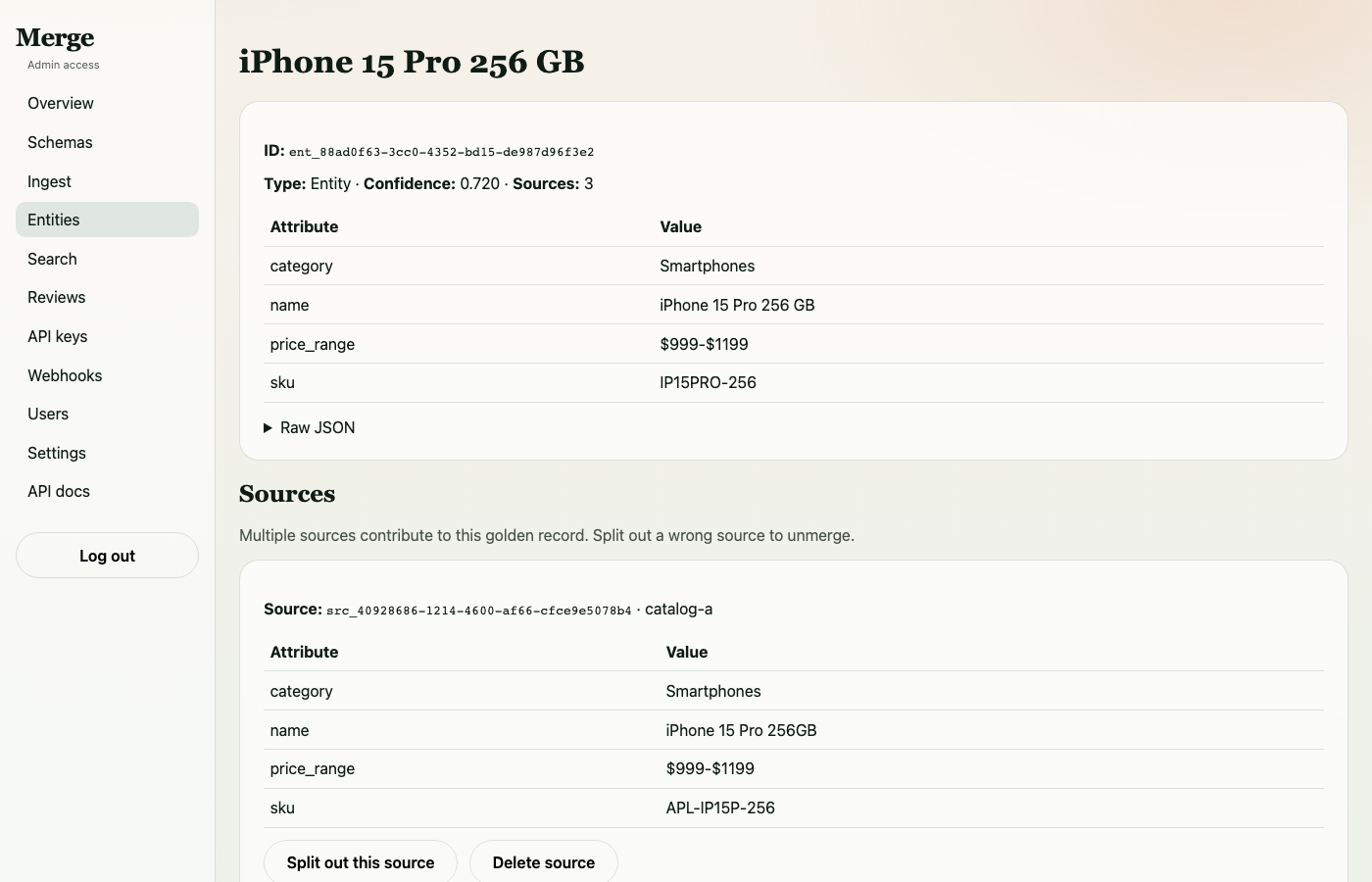The height and width of the screenshot is (882, 1372).
Task: Click the catalog-a source label
Action: click(x=678, y=610)
